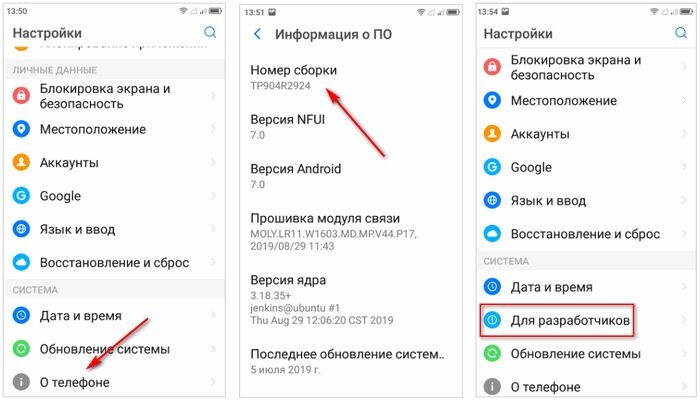Expand chevron beside Язык и ввод, 13:50 screen
The image size is (700, 400).
tap(213, 229)
